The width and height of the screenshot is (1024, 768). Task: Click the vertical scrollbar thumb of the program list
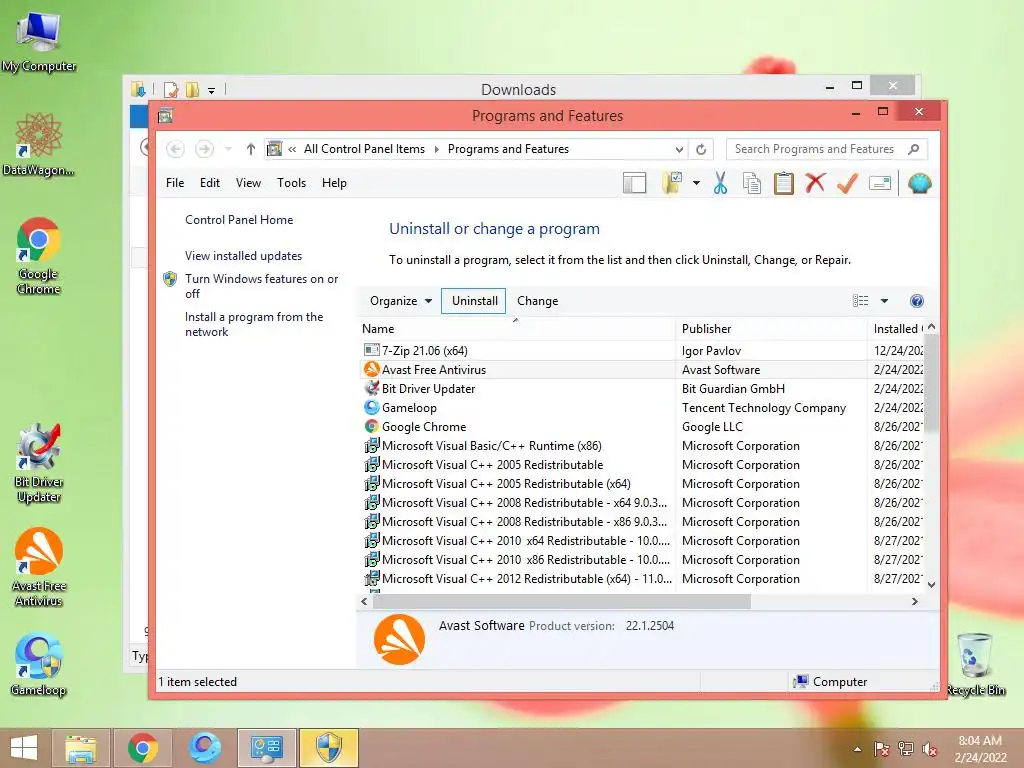(x=932, y=383)
